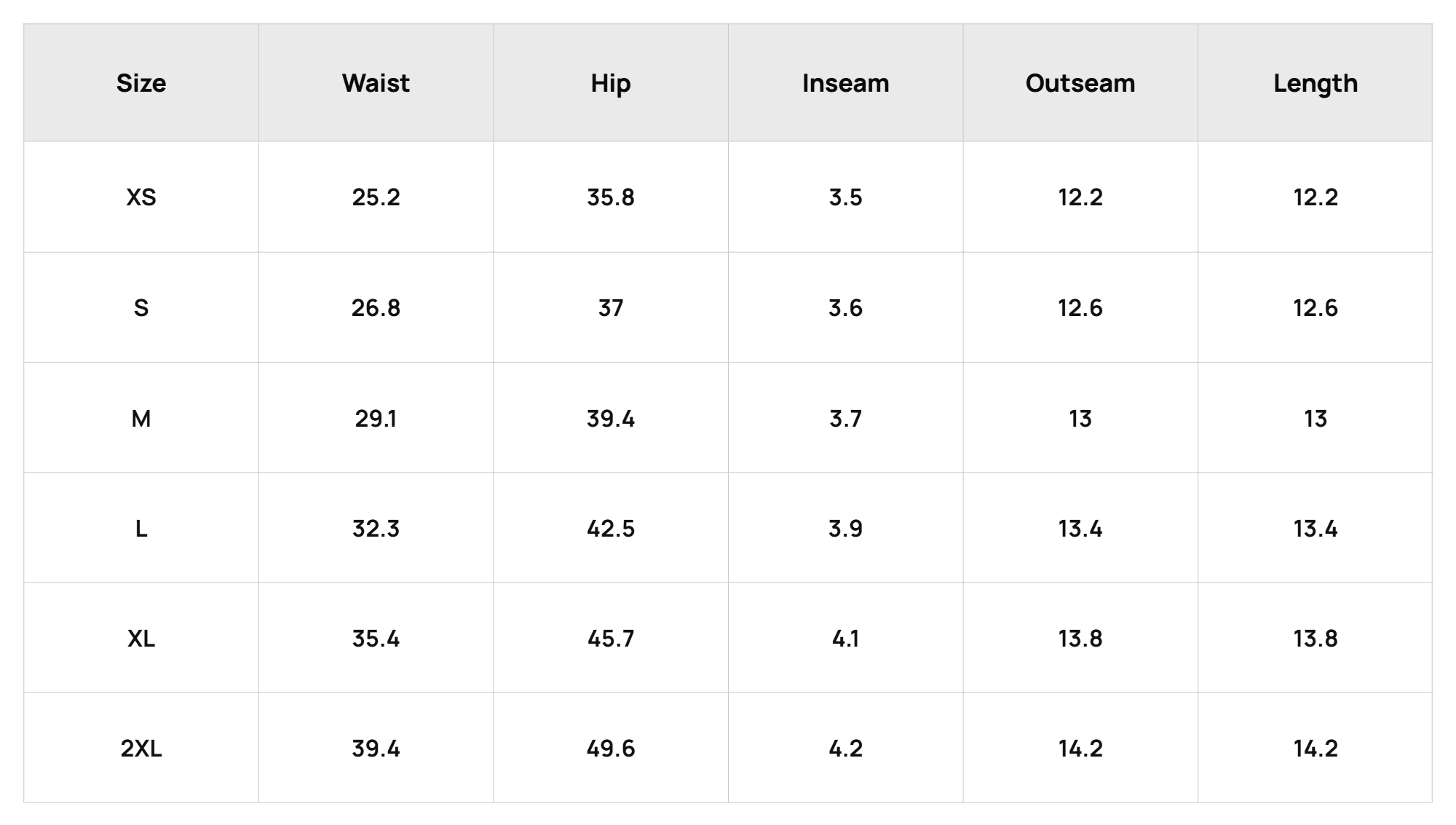Select inseam value 4.2 for 2XL
The width and height of the screenshot is (1456, 825).
pyautogui.click(x=845, y=748)
